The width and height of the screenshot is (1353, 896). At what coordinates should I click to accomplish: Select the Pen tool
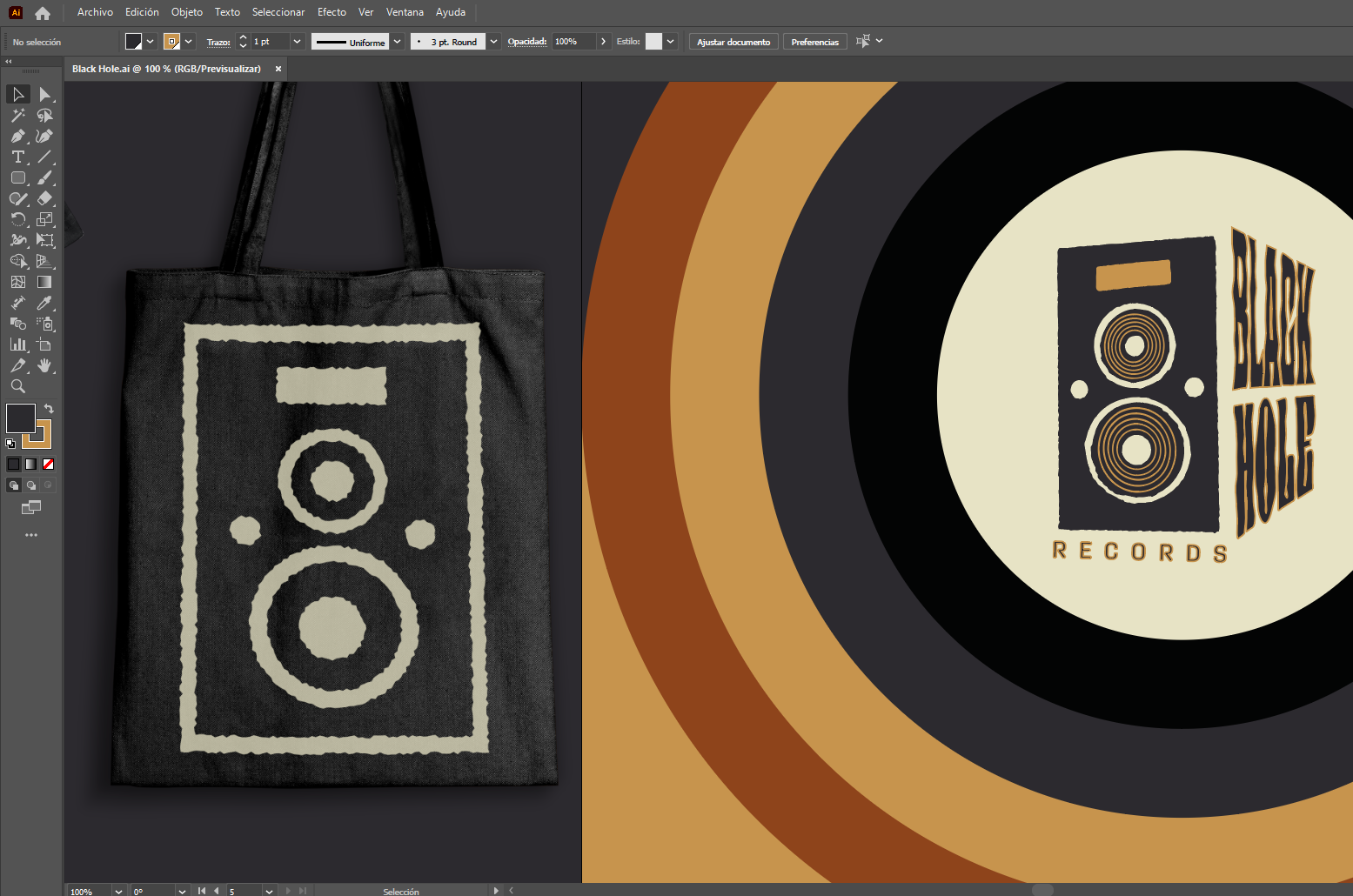18,136
